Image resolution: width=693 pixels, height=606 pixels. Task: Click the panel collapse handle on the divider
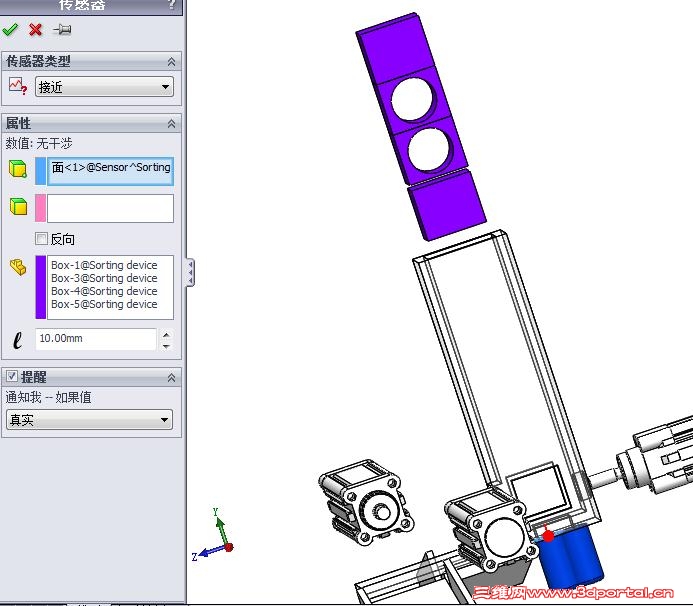190,272
